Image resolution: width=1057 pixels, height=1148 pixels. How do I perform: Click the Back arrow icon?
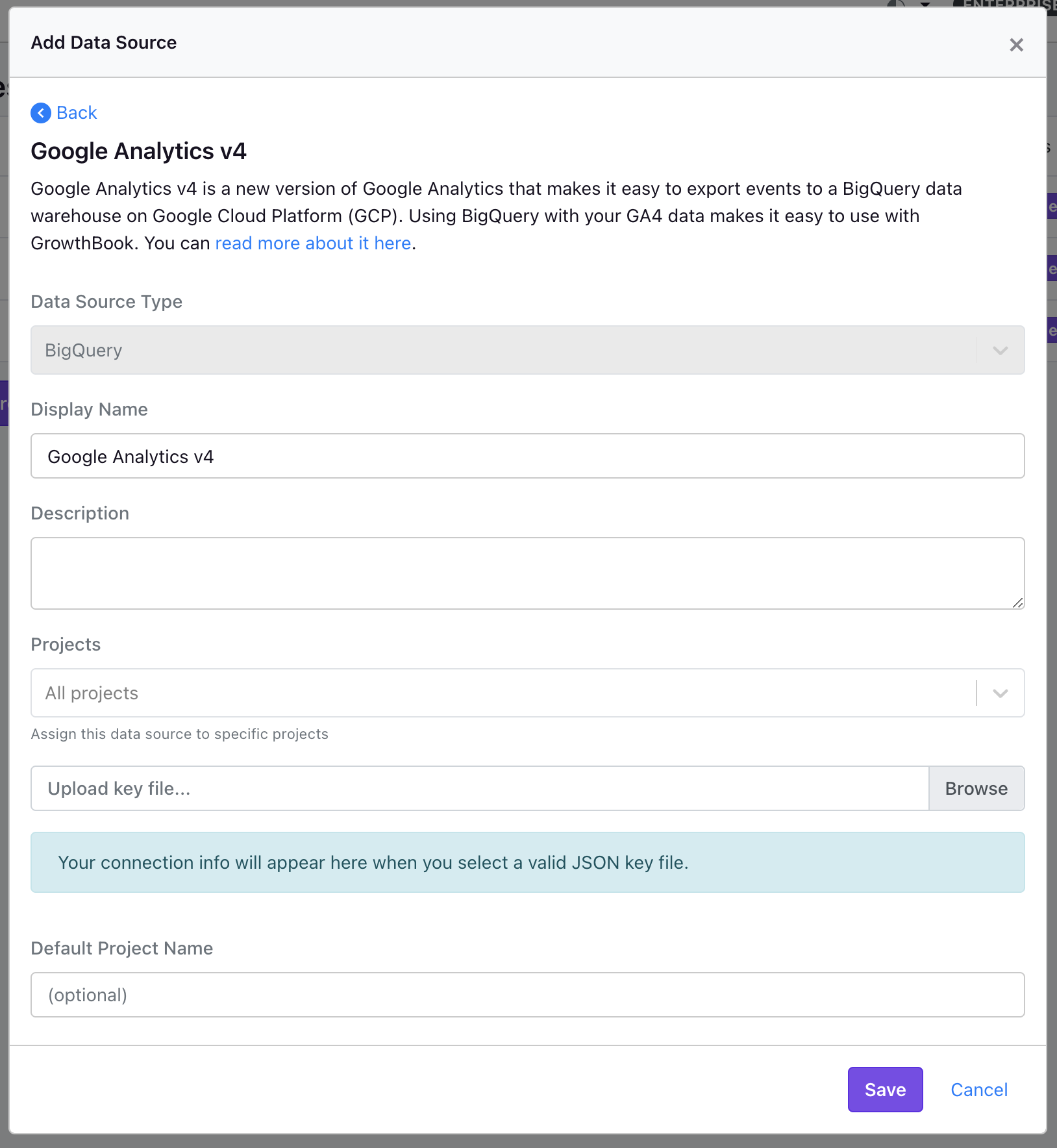pos(41,113)
